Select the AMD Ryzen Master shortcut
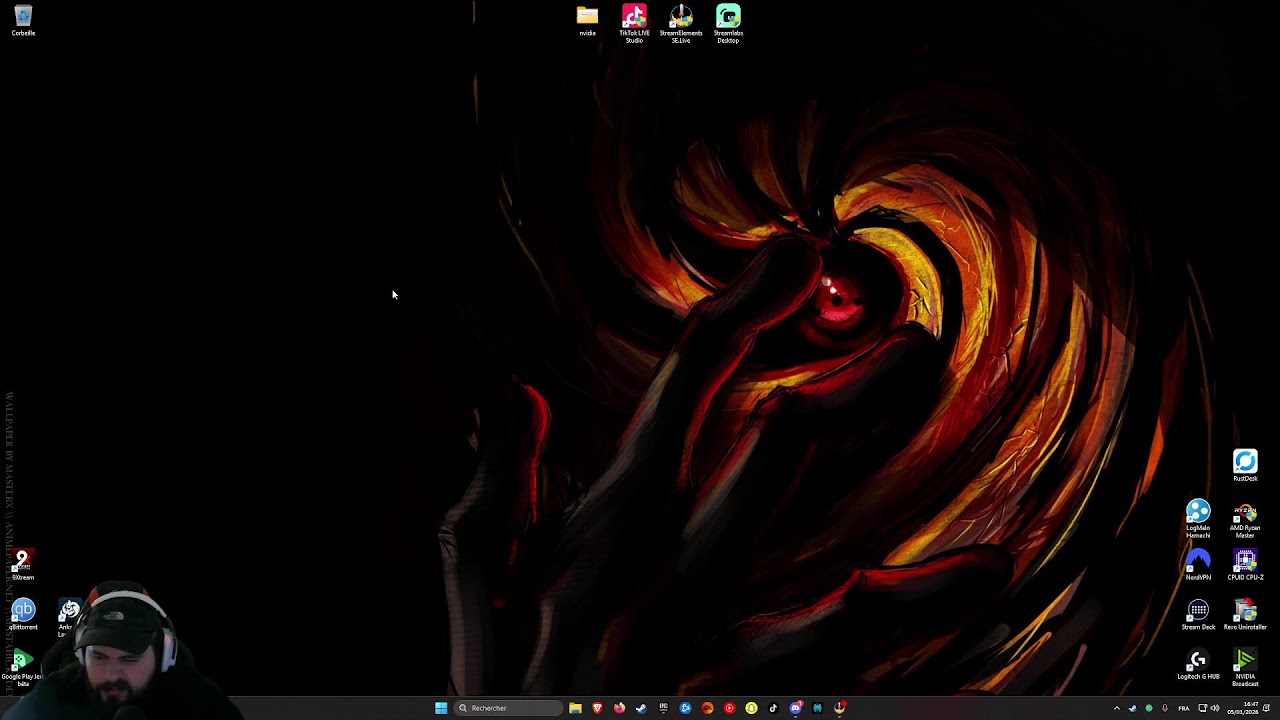 click(1245, 520)
